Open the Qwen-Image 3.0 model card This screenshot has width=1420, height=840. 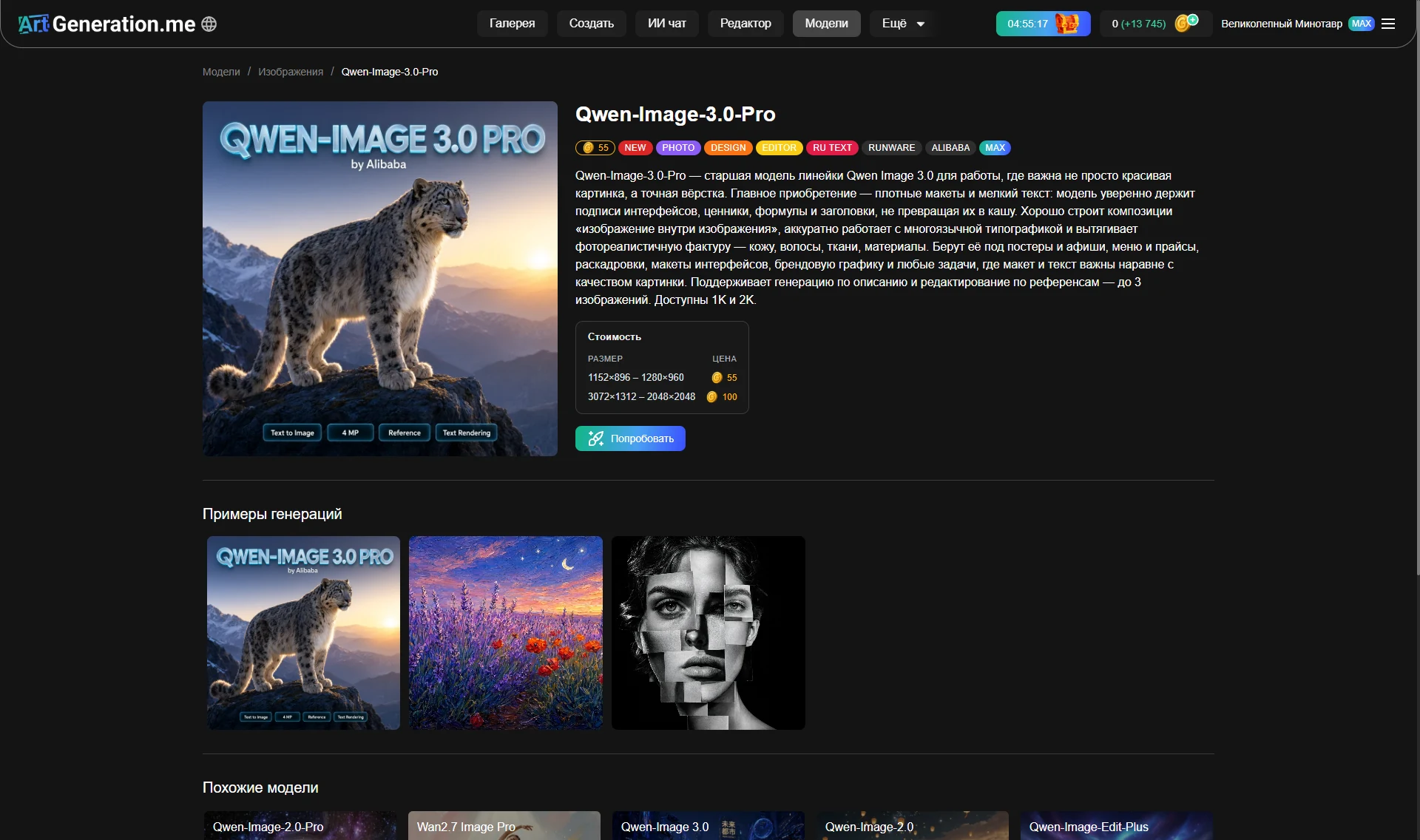[709, 826]
